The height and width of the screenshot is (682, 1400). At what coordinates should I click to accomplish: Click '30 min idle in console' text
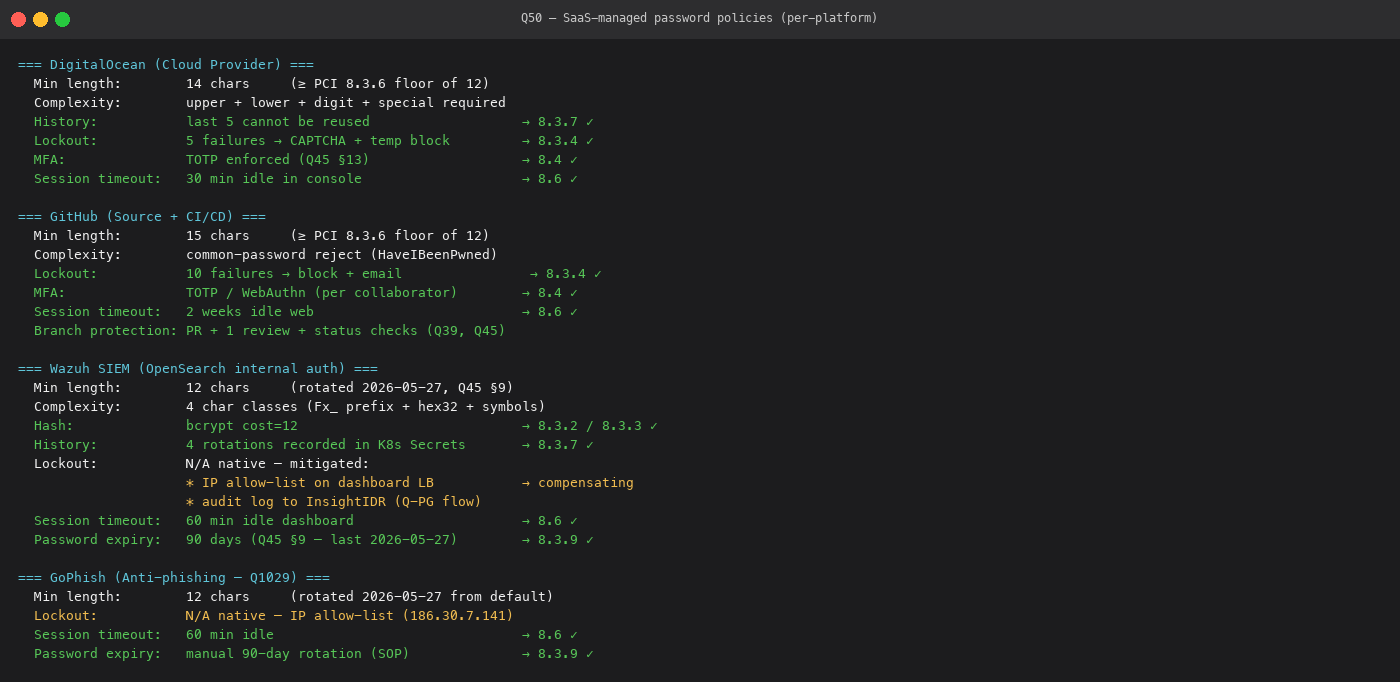pyautogui.click(x=274, y=178)
